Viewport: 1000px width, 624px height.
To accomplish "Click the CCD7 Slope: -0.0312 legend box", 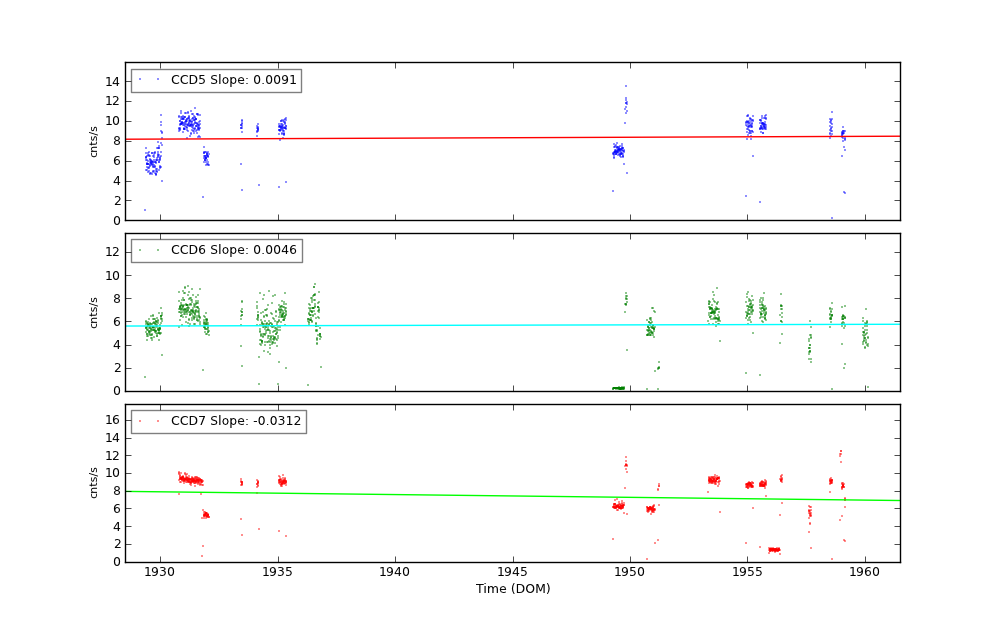I will click(x=218, y=421).
